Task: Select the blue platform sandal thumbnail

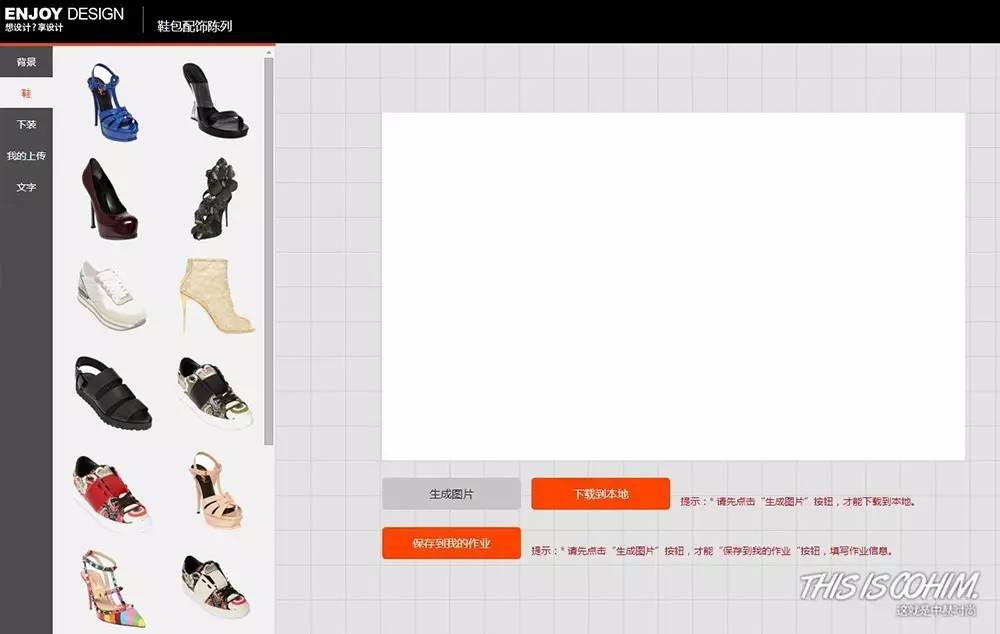Action: 111,102
